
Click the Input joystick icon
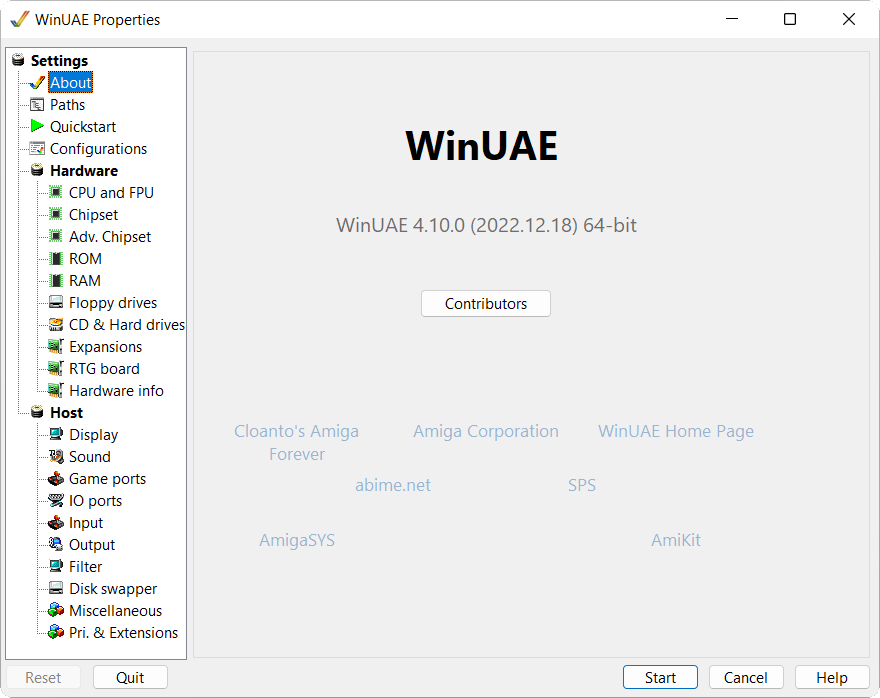click(x=56, y=522)
